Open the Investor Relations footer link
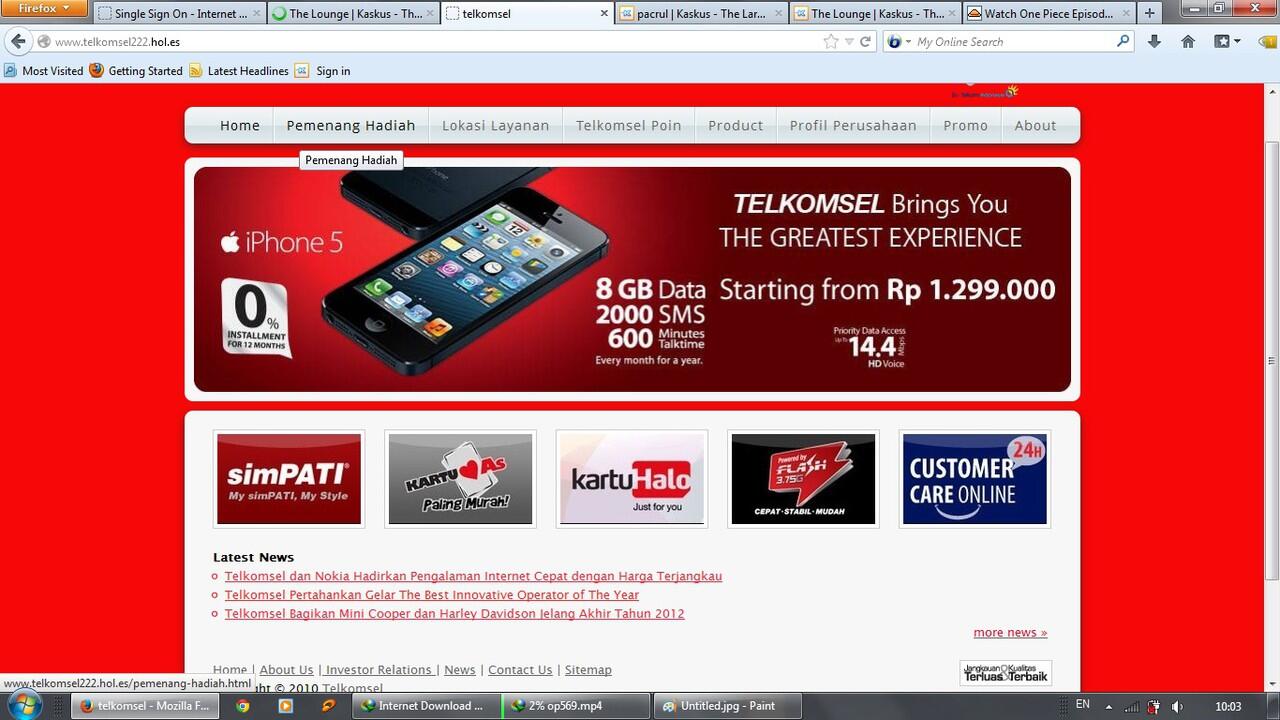The height and width of the screenshot is (720, 1280). coord(379,670)
